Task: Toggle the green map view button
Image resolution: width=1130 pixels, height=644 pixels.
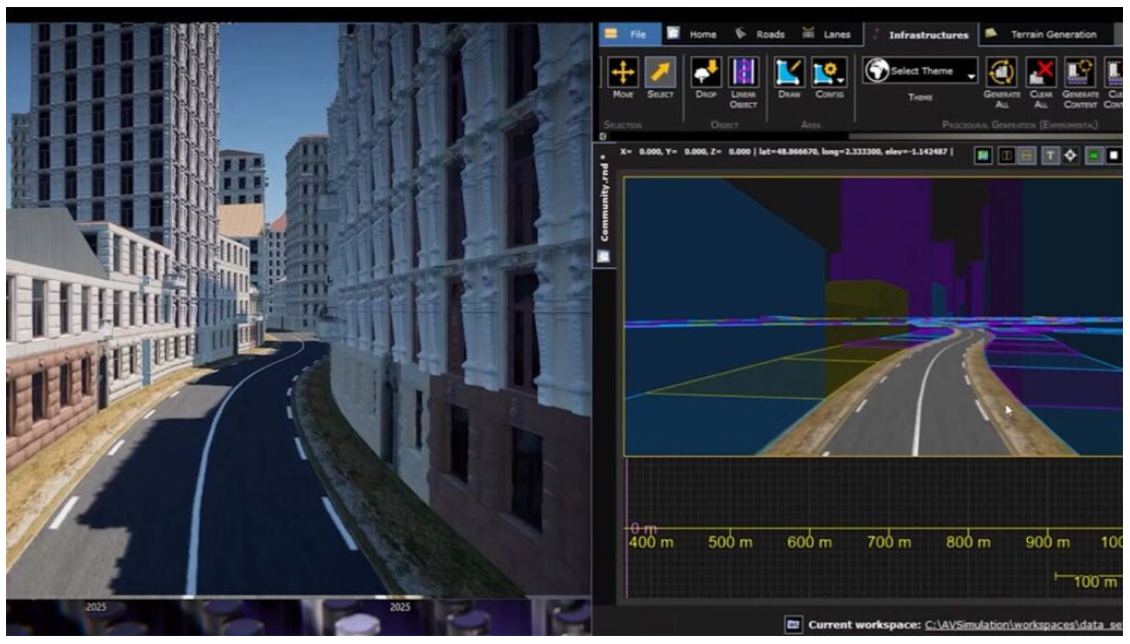Action: pos(983,155)
